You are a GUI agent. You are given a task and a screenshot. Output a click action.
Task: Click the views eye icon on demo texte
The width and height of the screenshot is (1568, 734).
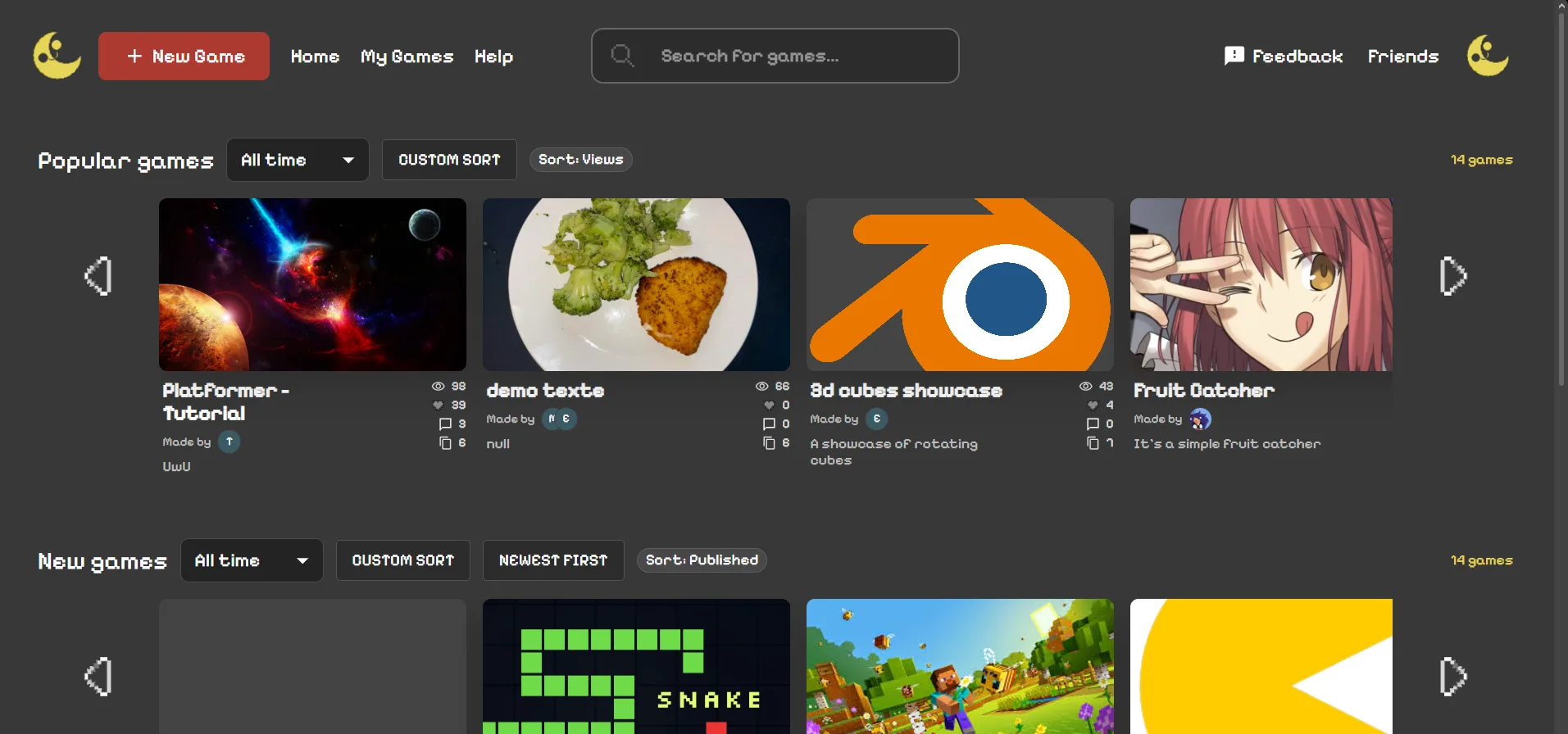(x=762, y=387)
